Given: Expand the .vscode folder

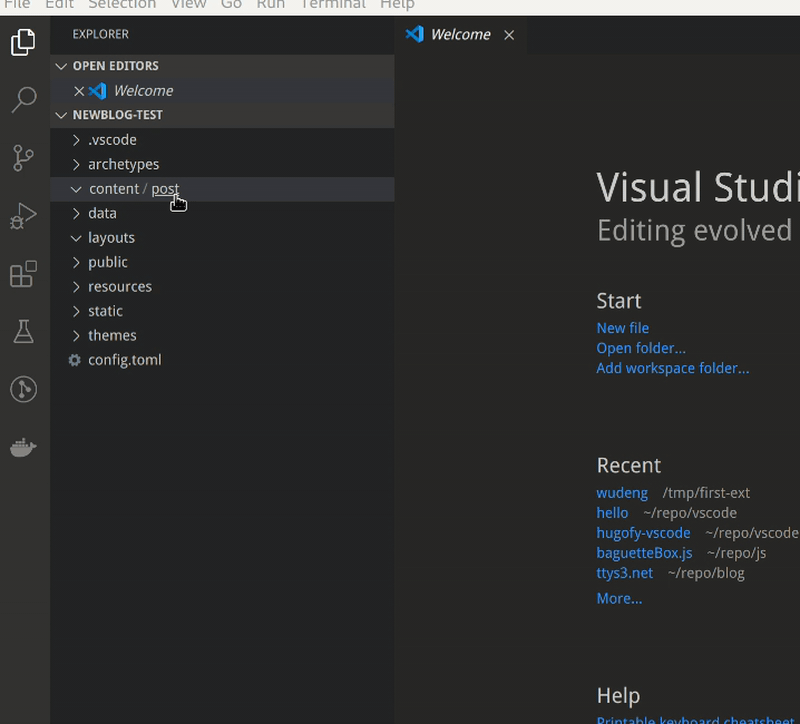Looking at the screenshot, I should 76,140.
